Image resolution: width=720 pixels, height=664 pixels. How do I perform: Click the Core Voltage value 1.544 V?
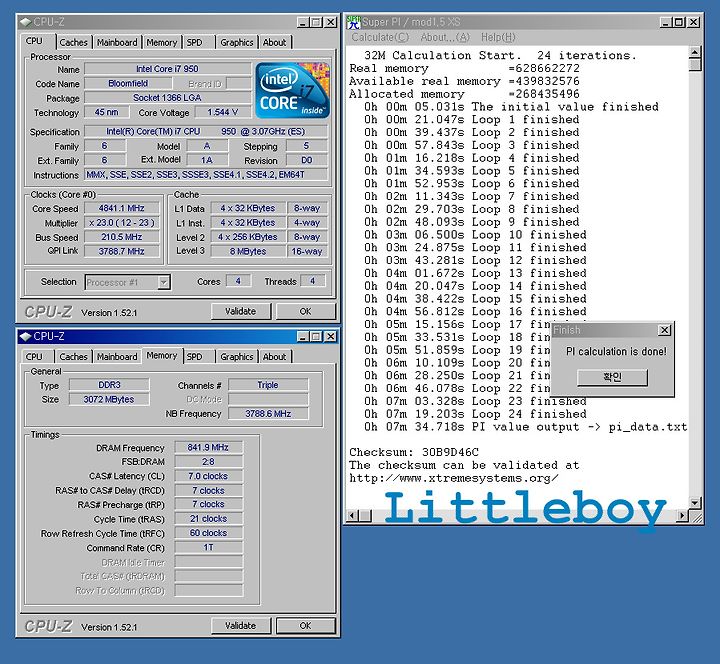(223, 113)
